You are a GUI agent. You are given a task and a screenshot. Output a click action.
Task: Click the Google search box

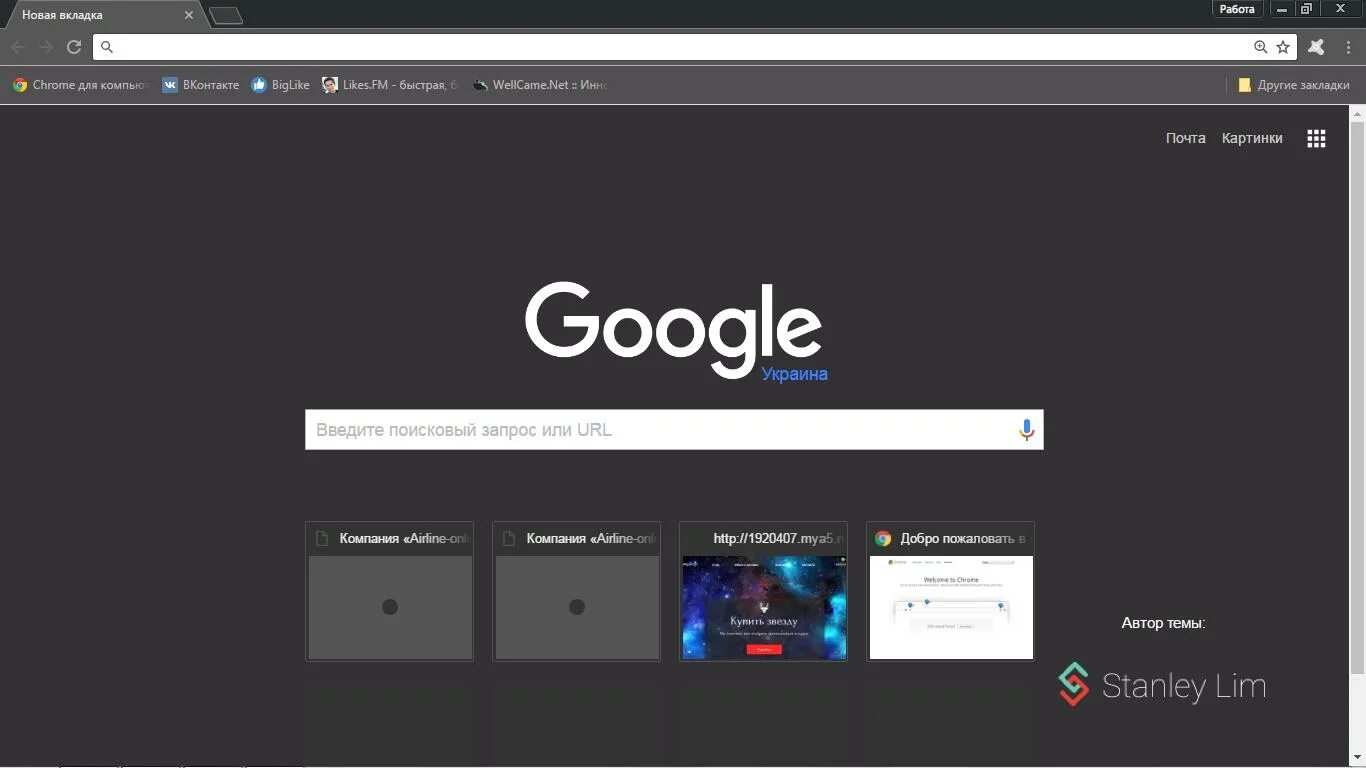click(674, 430)
